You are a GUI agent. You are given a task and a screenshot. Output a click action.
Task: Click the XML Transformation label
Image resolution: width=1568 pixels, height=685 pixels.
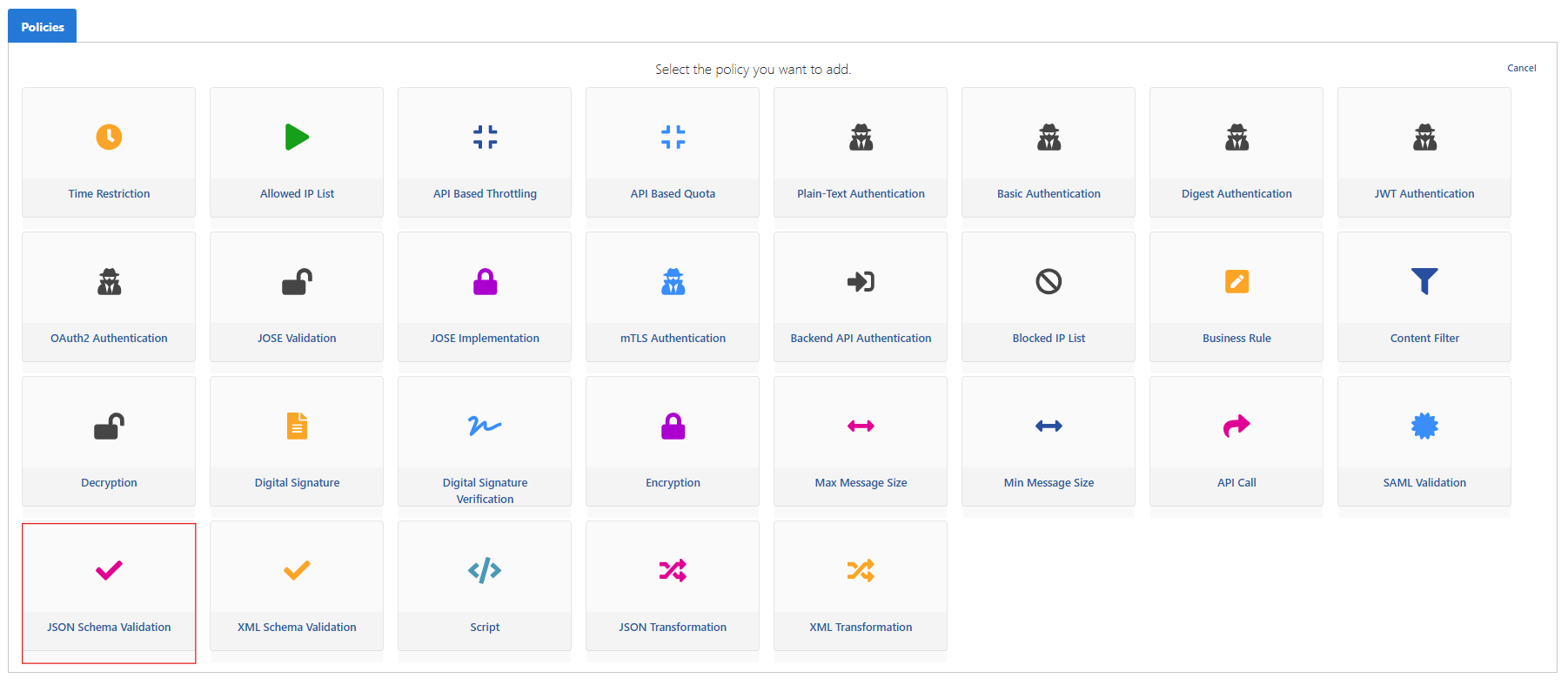tap(861, 628)
